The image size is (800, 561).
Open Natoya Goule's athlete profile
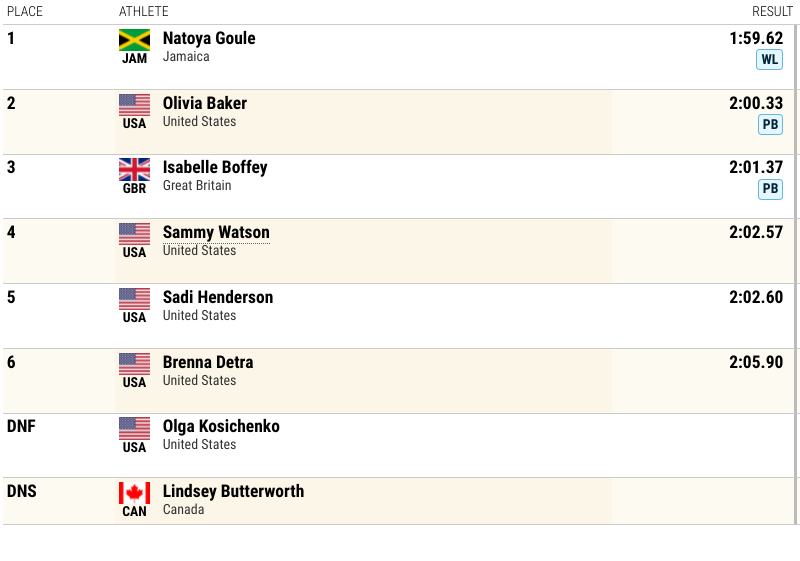209,38
